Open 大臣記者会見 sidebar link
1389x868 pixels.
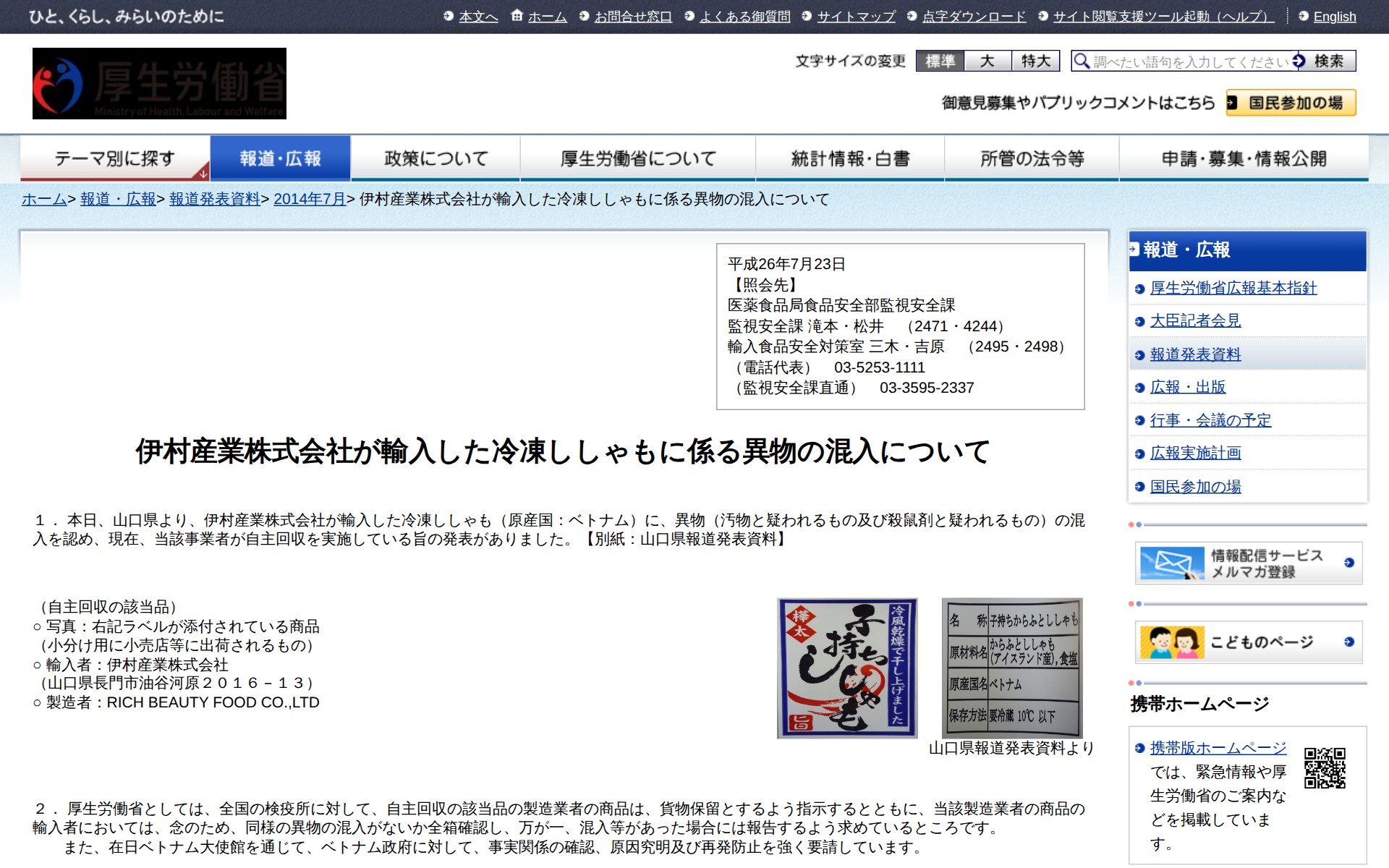1195,320
